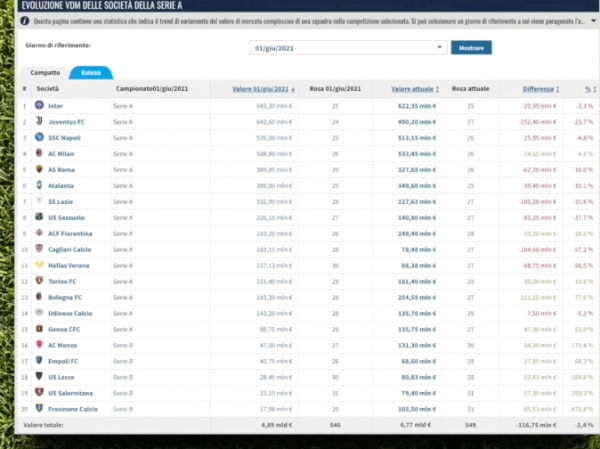Click the Juventus FC crest icon
This screenshot has width=600, height=449.
[39, 121]
